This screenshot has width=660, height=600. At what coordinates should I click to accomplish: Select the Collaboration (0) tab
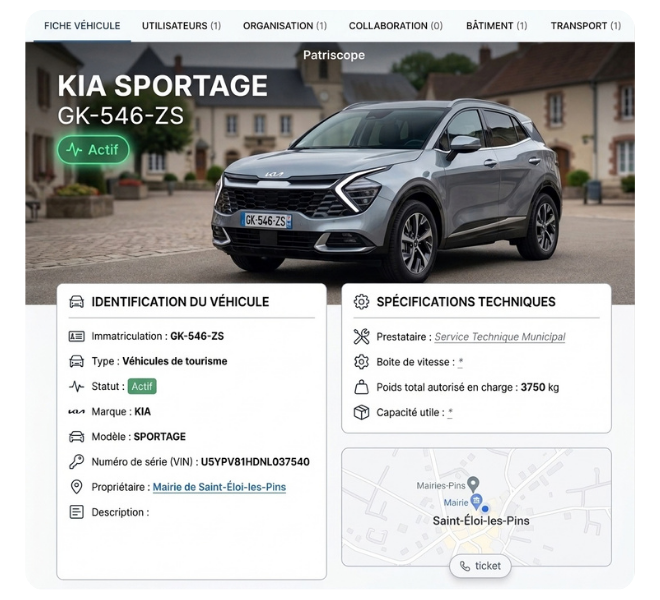pos(396,26)
